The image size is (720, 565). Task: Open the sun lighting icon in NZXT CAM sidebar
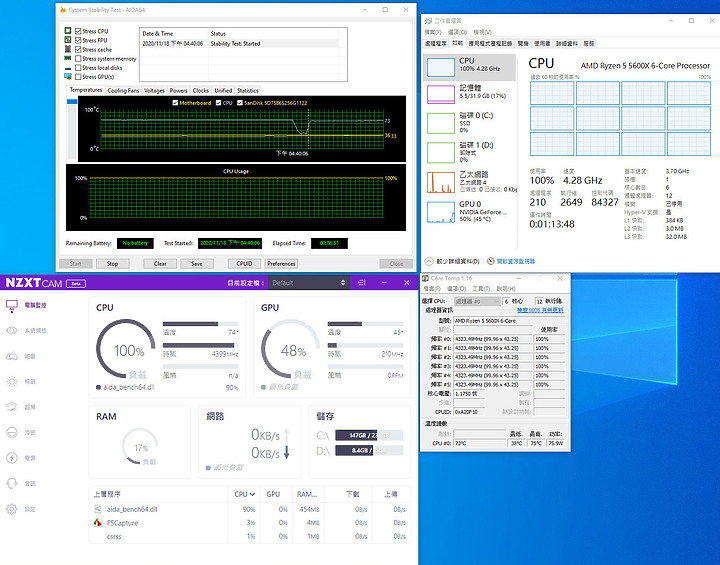(11, 381)
